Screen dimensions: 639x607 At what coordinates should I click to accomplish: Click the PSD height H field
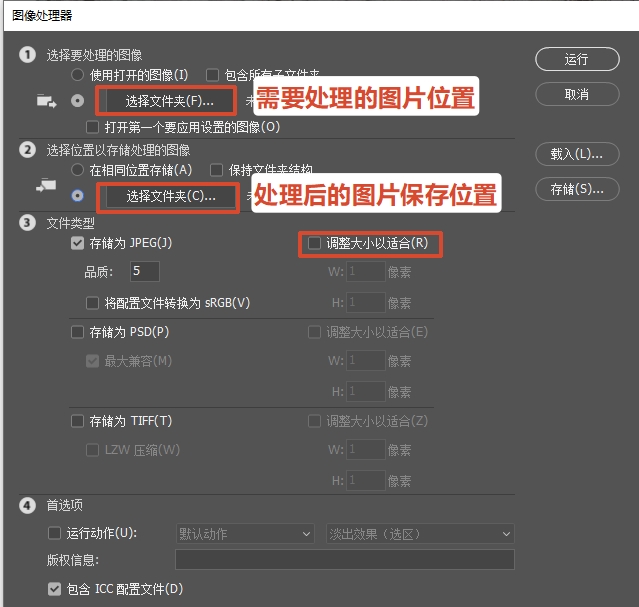tap(366, 391)
